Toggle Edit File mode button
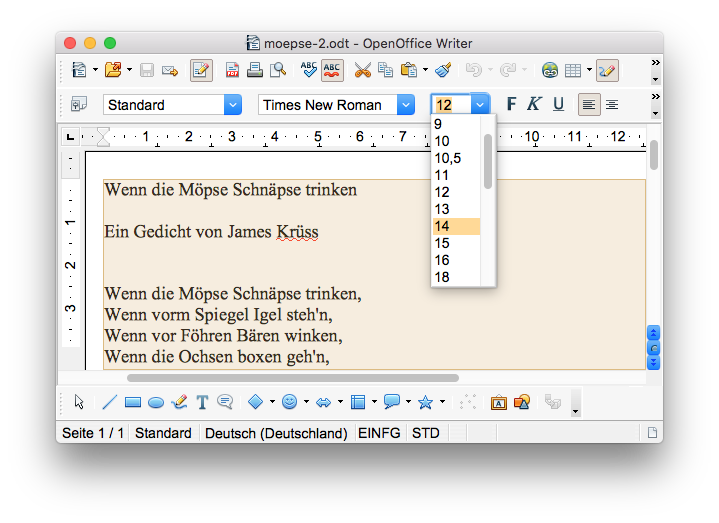This screenshot has height=523, width=719. 201,71
